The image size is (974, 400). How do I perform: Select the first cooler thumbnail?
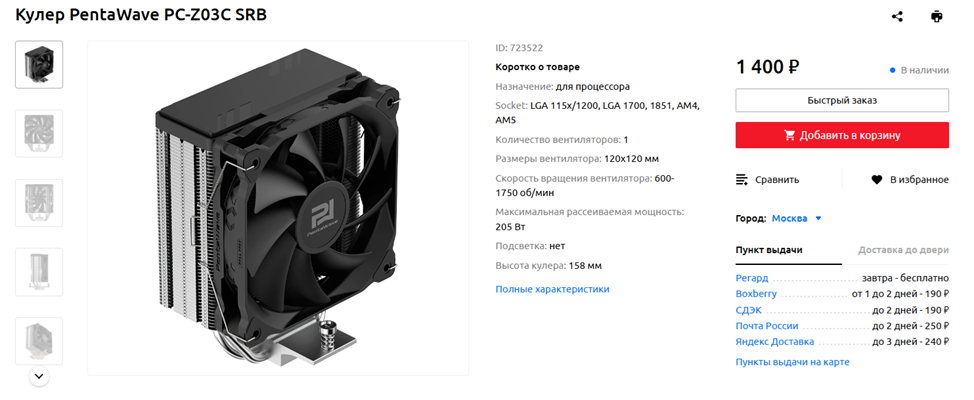tap(39, 65)
